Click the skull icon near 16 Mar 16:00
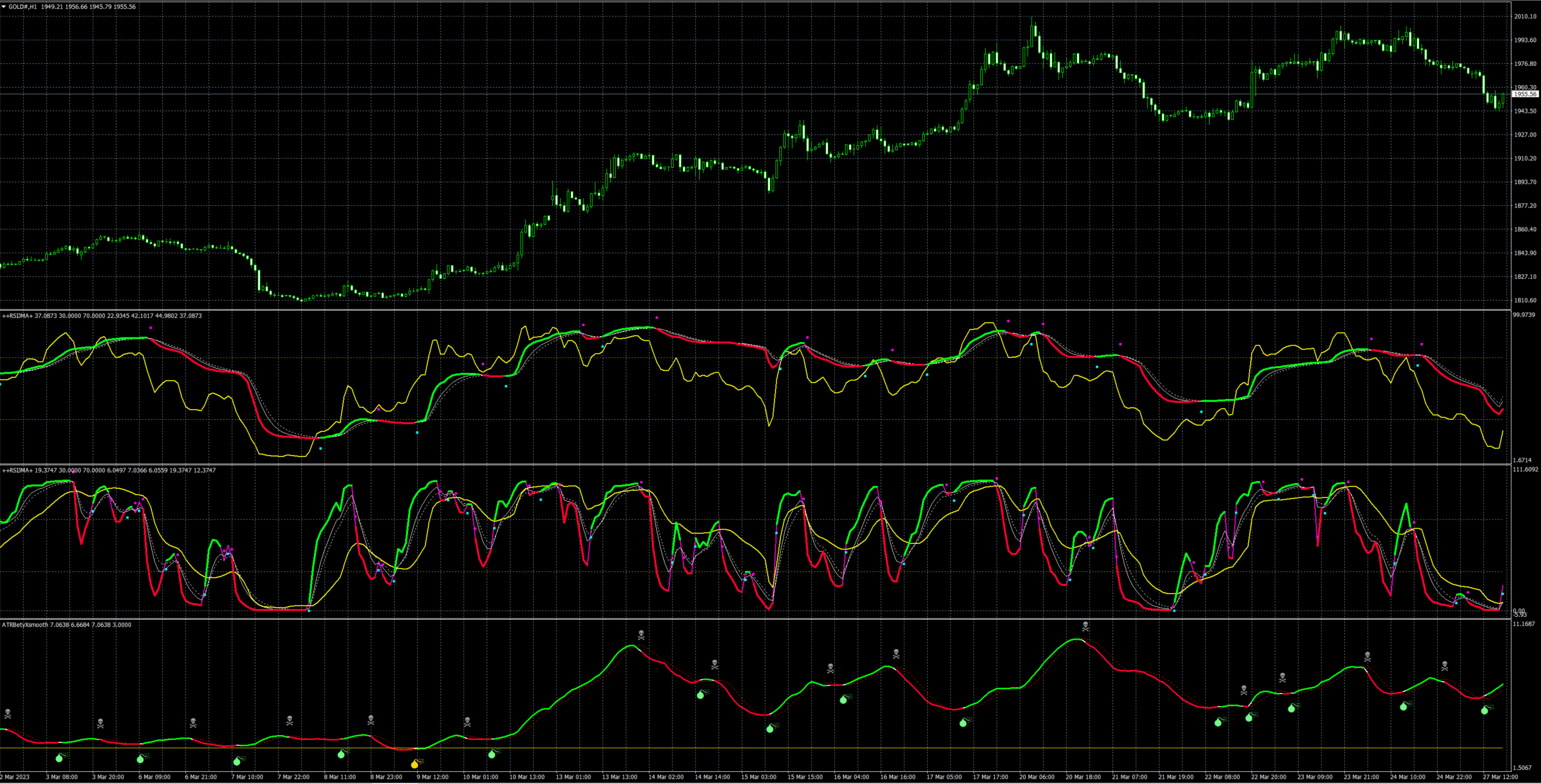Image resolution: width=1541 pixels, height=784 pixels. click(x=896, y=654)
